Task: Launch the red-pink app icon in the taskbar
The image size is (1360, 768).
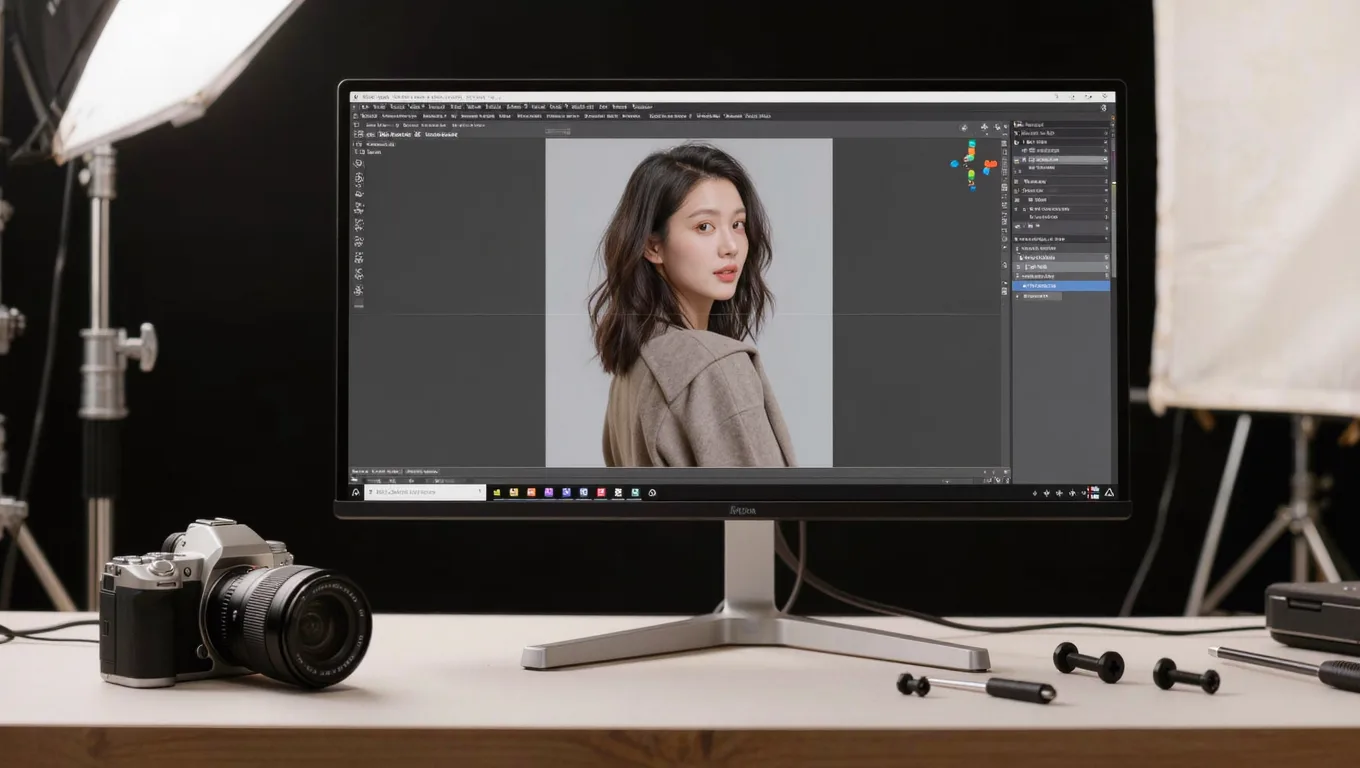Action: 601,492
